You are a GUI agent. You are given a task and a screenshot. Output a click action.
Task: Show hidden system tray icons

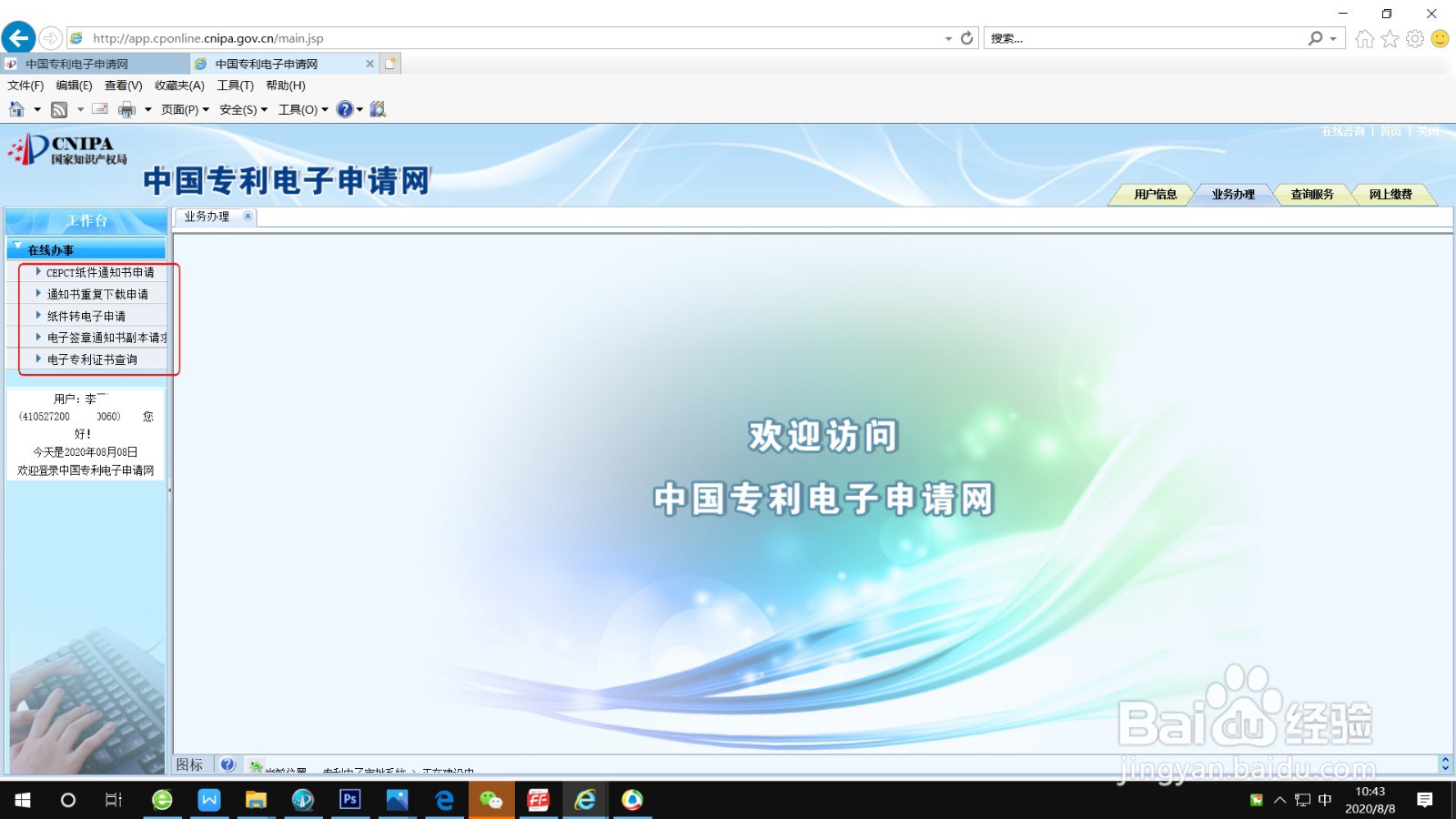pyautogui.click(x=1279, y=800)
